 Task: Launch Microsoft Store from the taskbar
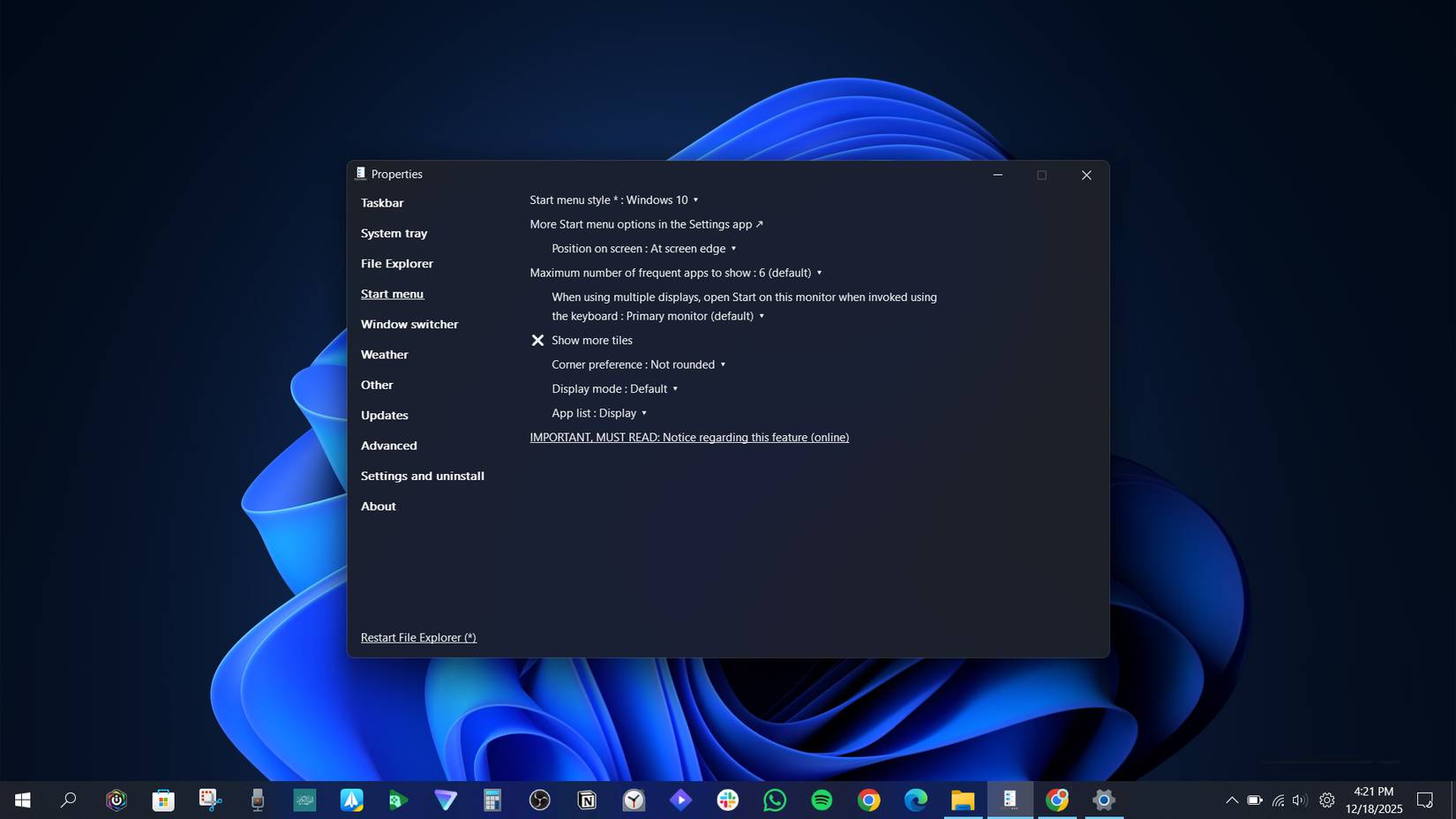(x=162, y=800)
